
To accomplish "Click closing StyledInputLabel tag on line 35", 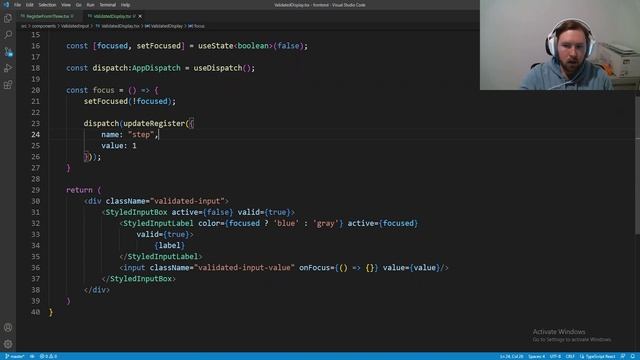I will [161, 257].
